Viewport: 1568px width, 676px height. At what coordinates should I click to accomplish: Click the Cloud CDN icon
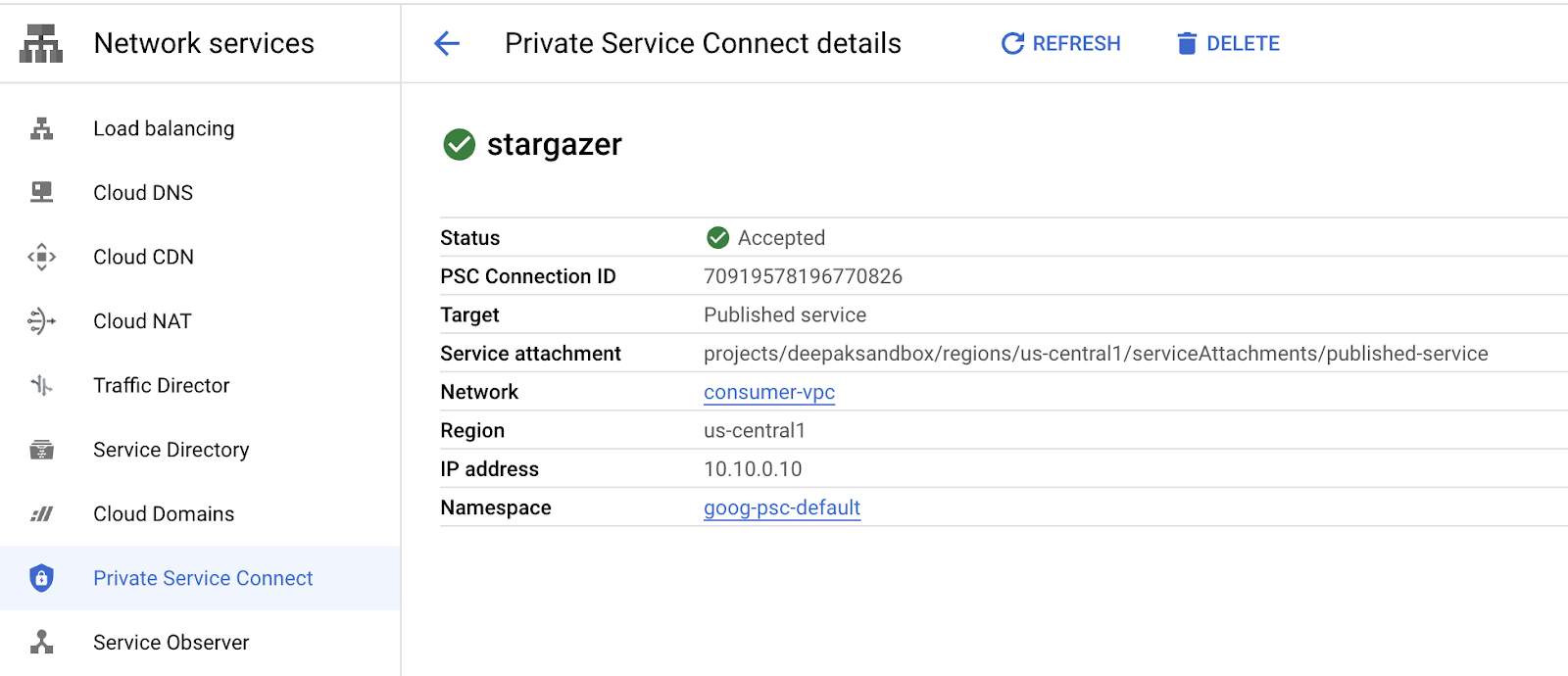[40, 257]
